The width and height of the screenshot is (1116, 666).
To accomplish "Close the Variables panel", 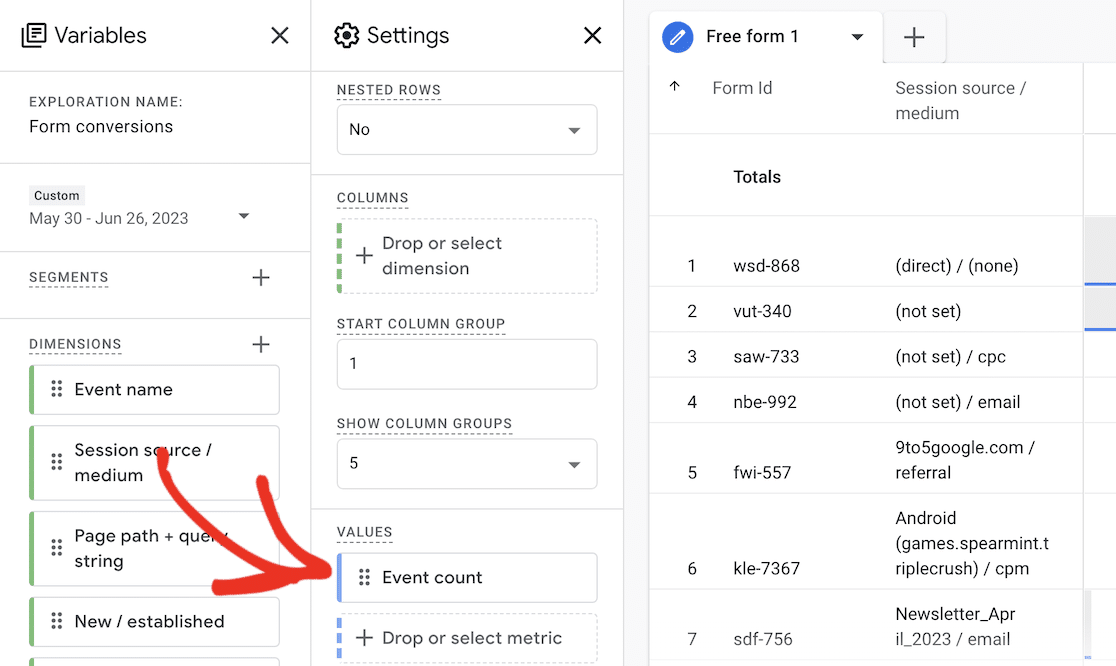I will point(280,36).
